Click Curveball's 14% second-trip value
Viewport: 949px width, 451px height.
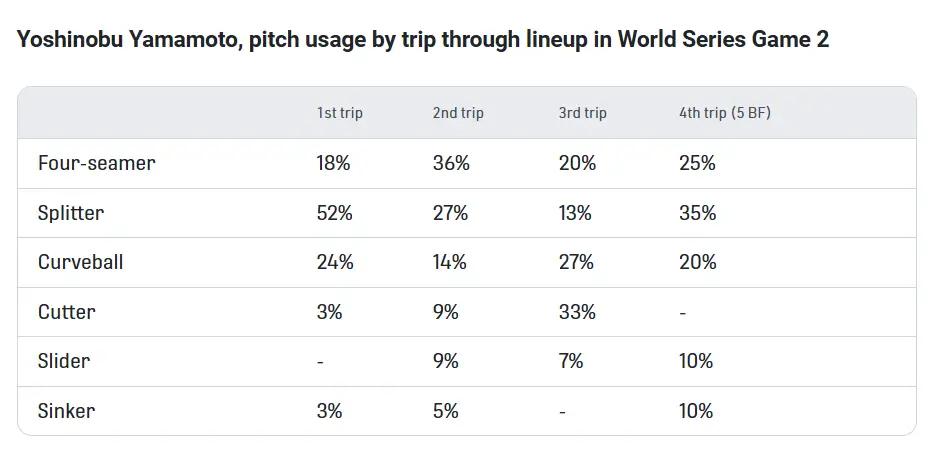pyautogui.click(x=450, y=262)
